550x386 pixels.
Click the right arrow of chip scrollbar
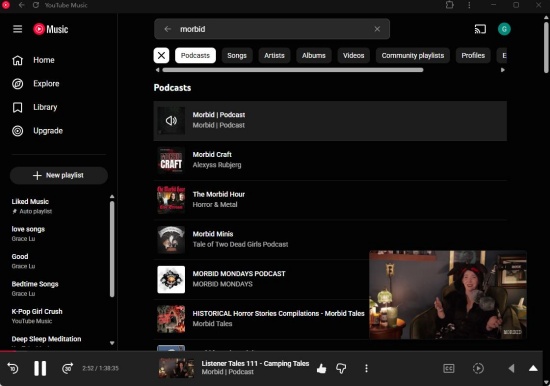503,70
